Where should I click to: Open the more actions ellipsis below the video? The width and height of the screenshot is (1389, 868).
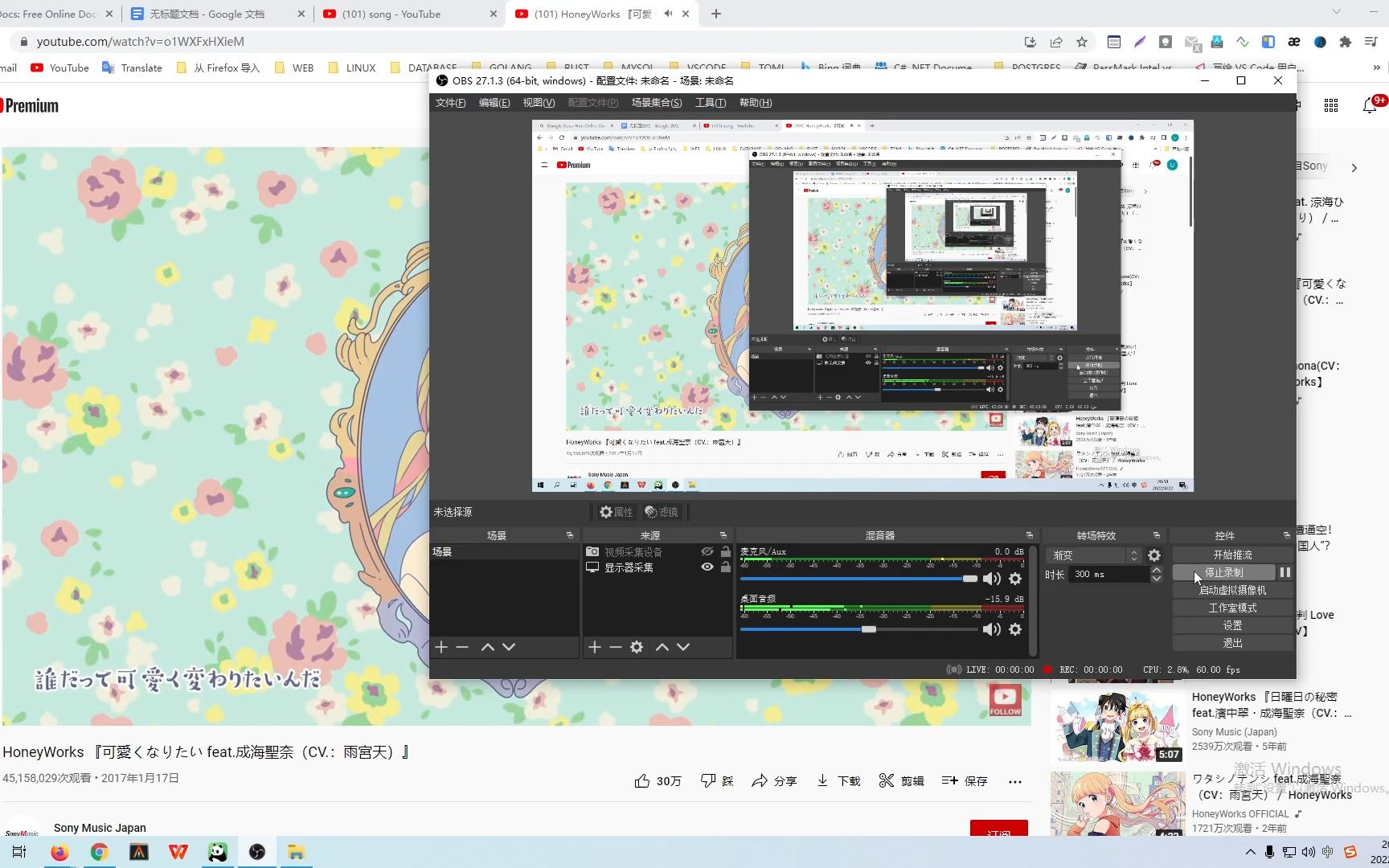(1015, 781)
